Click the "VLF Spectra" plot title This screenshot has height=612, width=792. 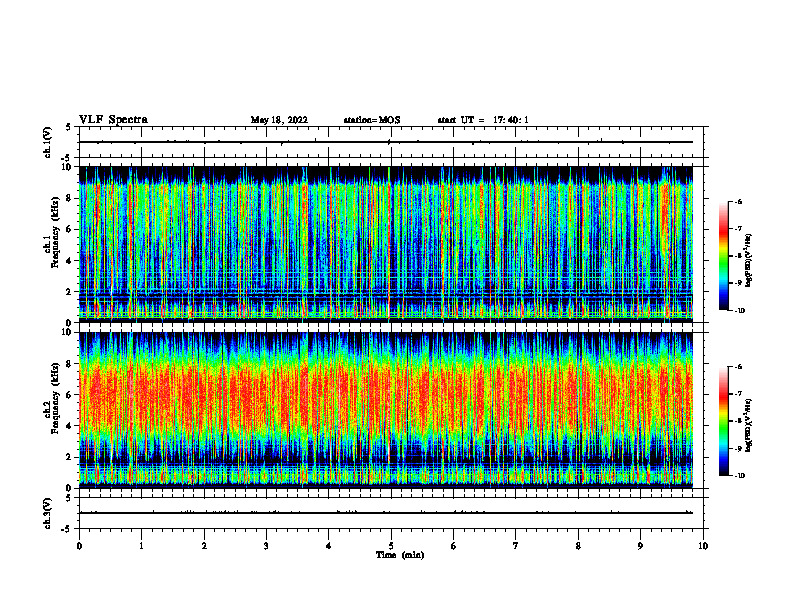pos(113,120)
